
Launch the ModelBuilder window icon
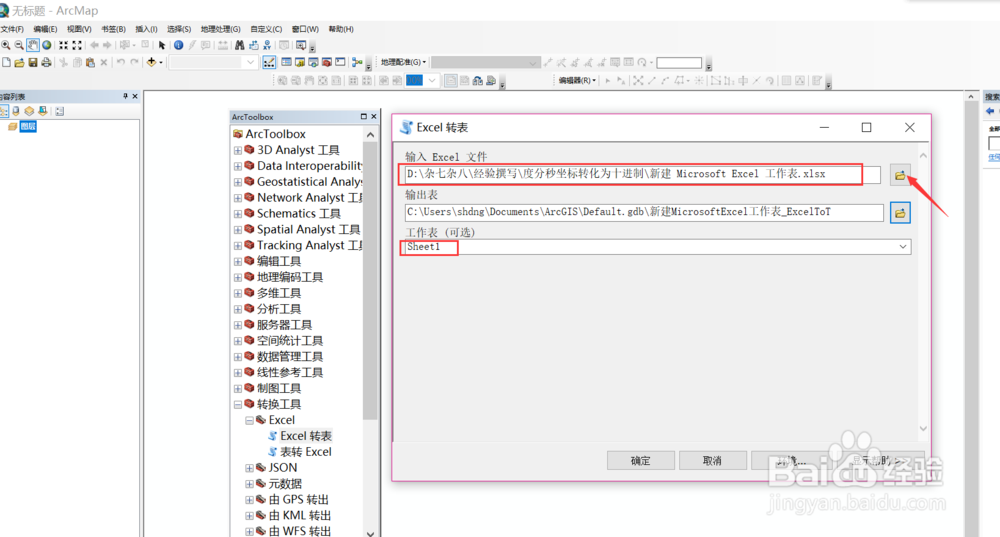[357, 63]
